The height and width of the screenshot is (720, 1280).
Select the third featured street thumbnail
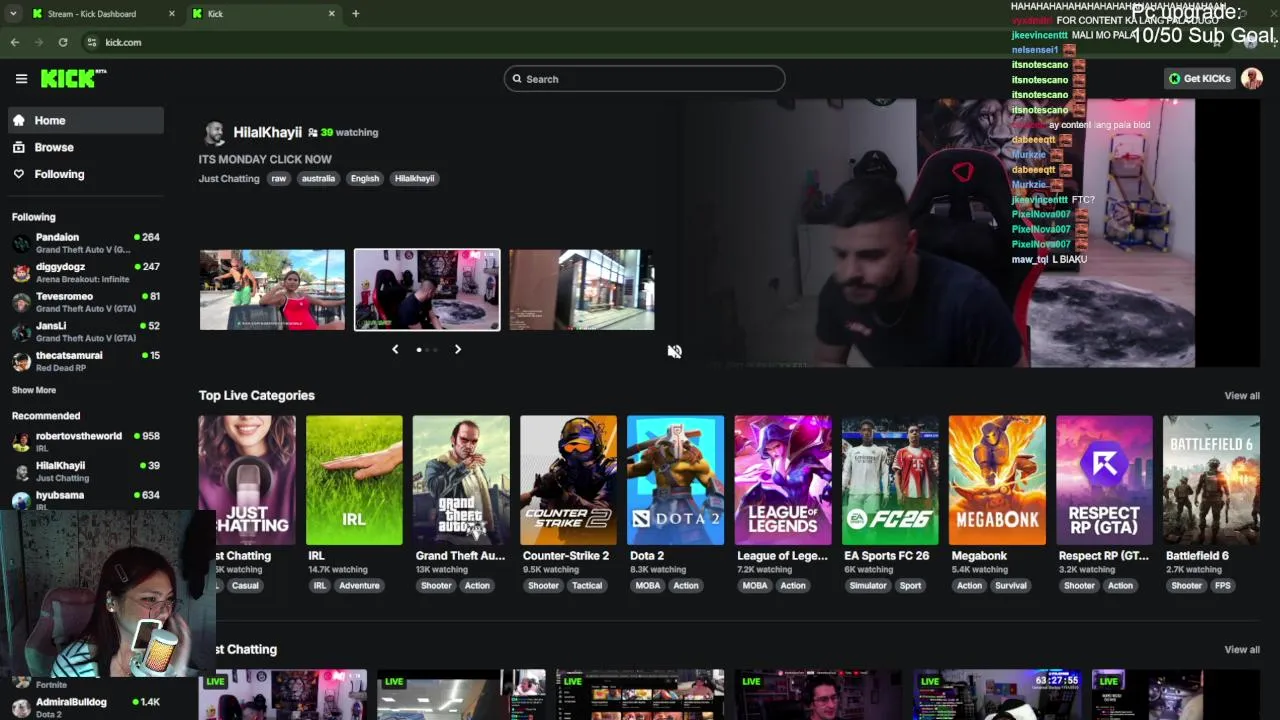point(582,290)
